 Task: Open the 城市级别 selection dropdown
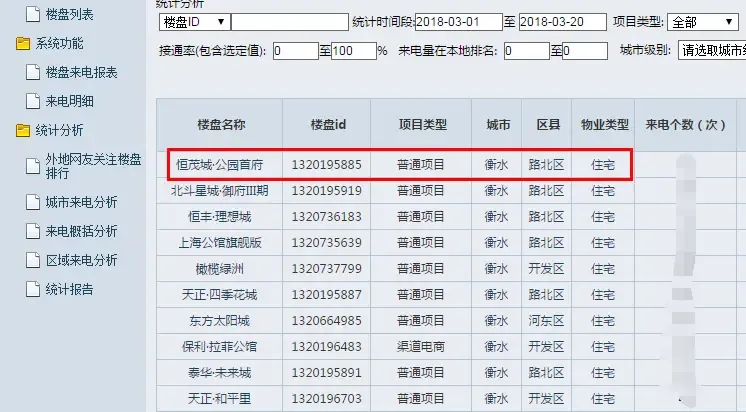[711, 50]
